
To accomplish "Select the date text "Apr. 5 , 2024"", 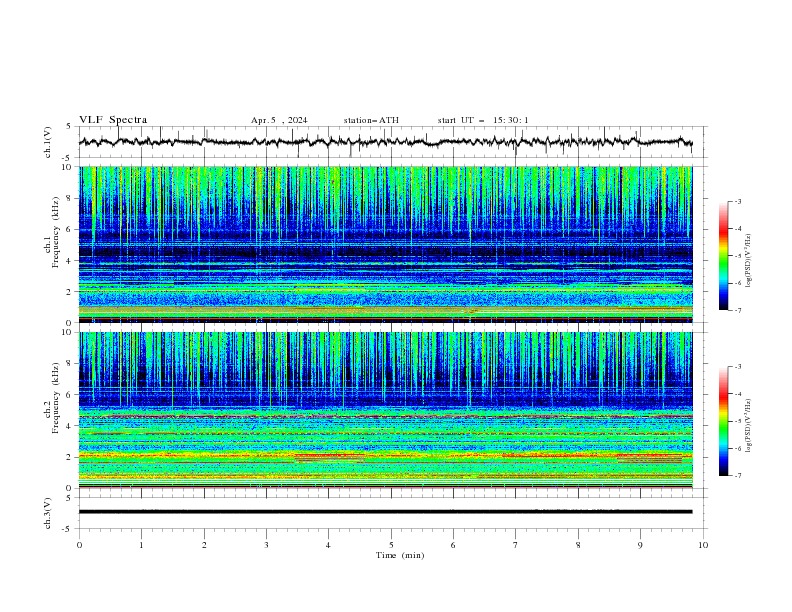I will (x=279, y=120).
